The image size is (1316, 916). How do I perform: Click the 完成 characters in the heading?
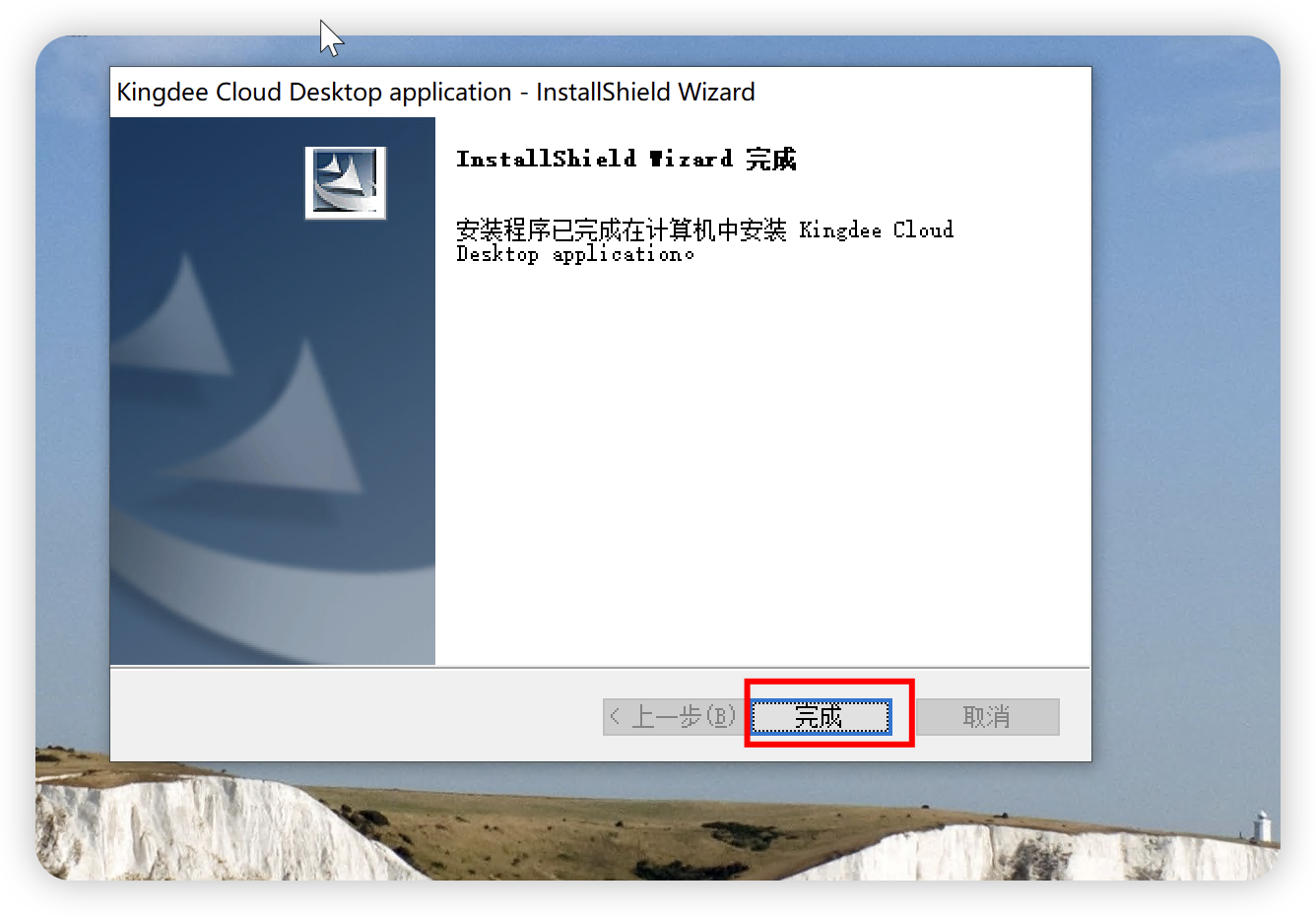click(770, 159)
